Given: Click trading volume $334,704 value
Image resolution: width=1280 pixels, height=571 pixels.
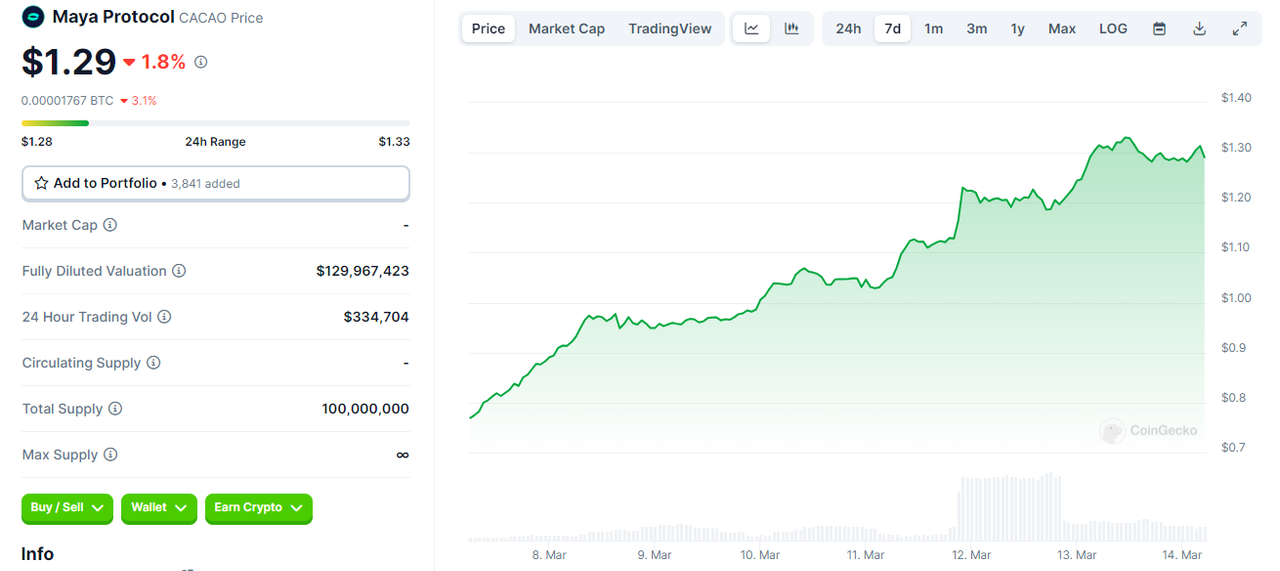Looking at the screenshot, I should click(376, 317).
